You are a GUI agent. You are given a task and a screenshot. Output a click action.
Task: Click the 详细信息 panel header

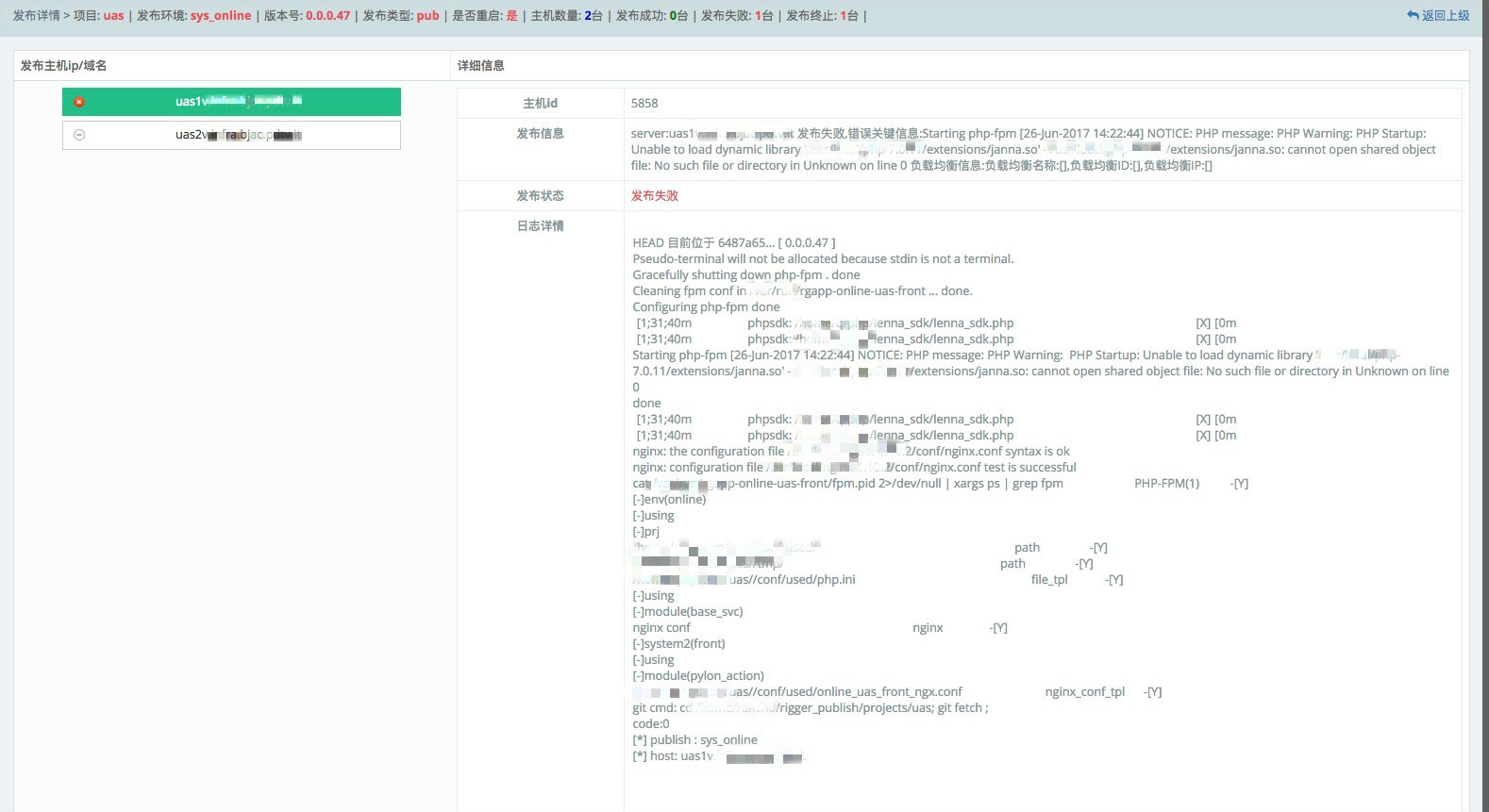(x=481, y=65)
